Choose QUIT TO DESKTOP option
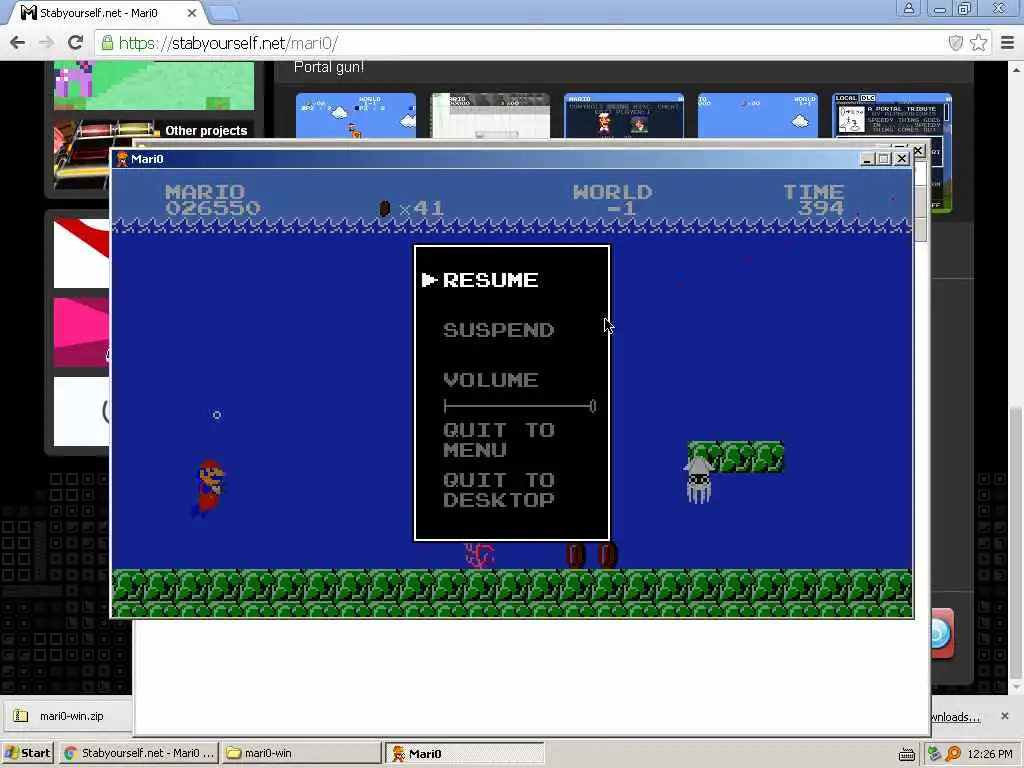This screenshot has height=768, width=1024. coord(498,490)
